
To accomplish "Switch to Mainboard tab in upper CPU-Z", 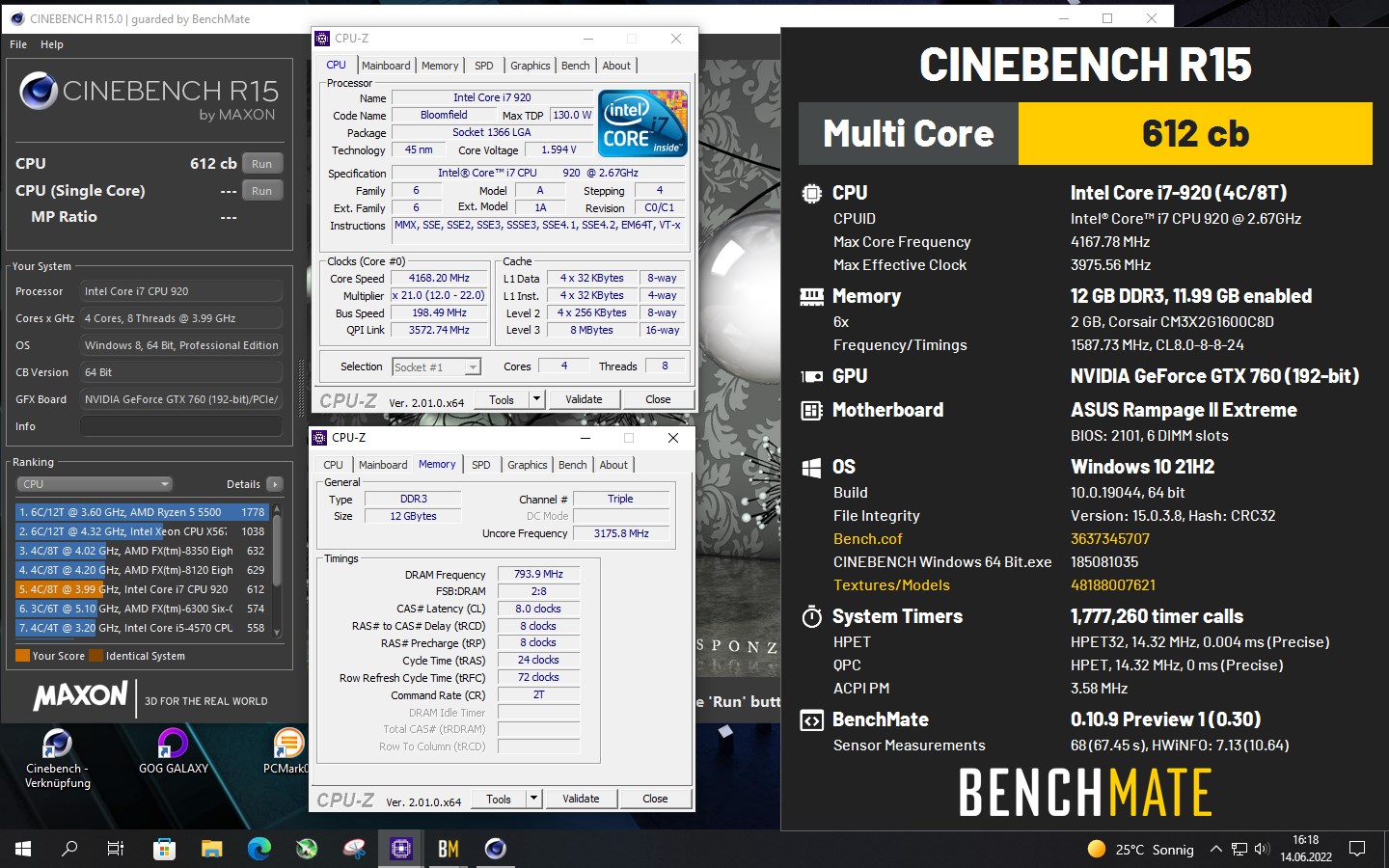I will pos(386,66).
